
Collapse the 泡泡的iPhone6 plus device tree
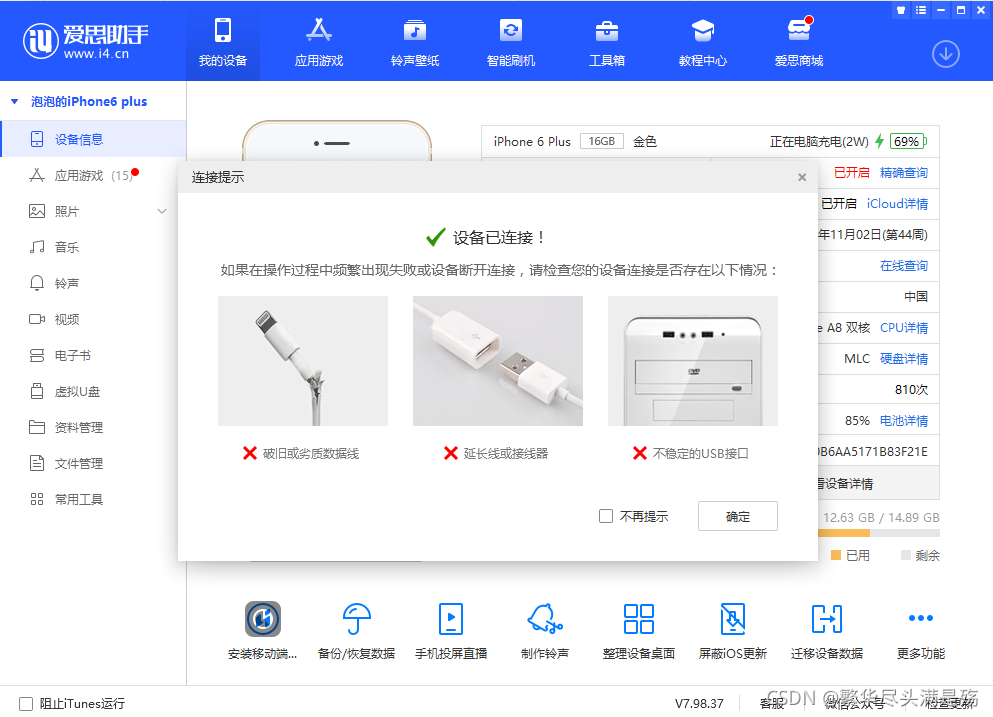[x=15, y=101]
